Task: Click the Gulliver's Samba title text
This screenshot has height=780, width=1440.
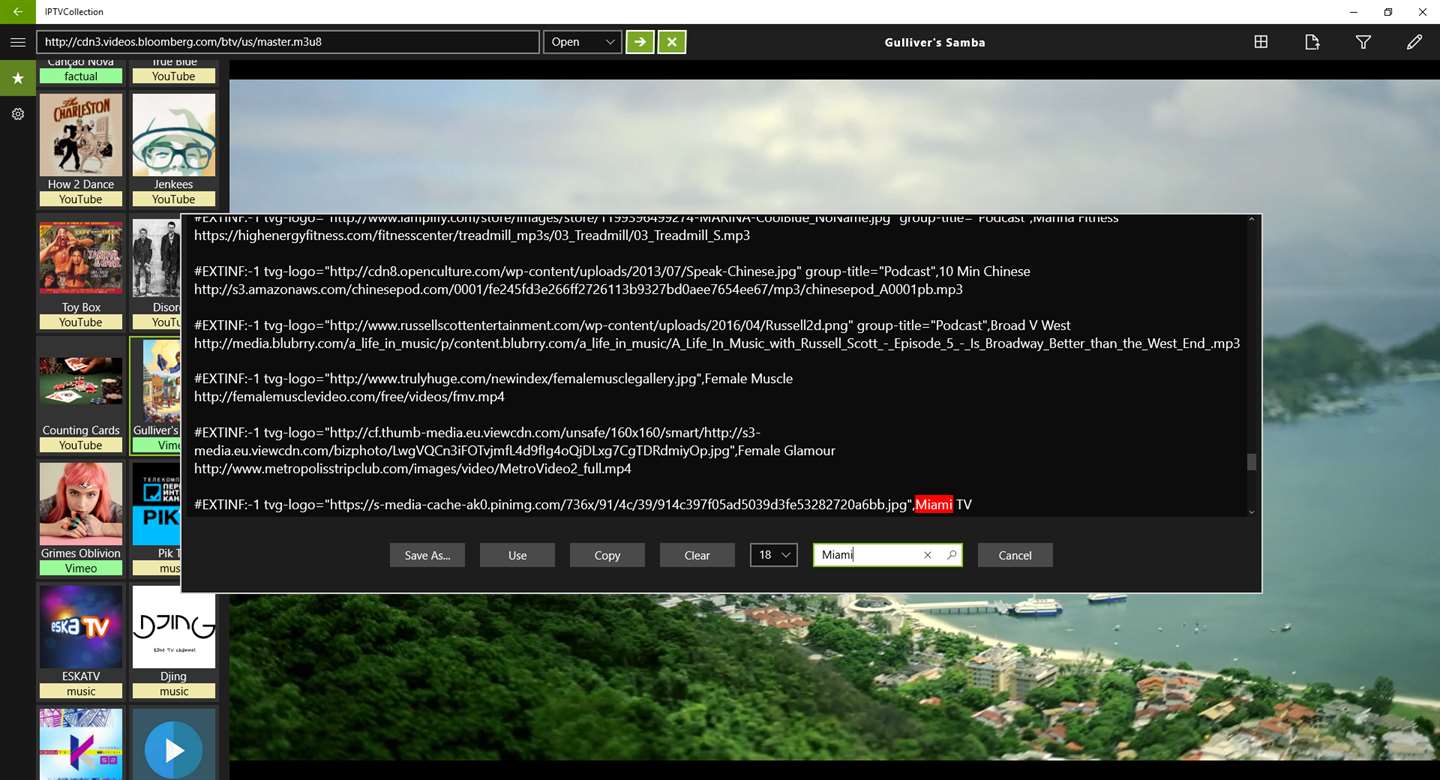Action: coord(935,42)
